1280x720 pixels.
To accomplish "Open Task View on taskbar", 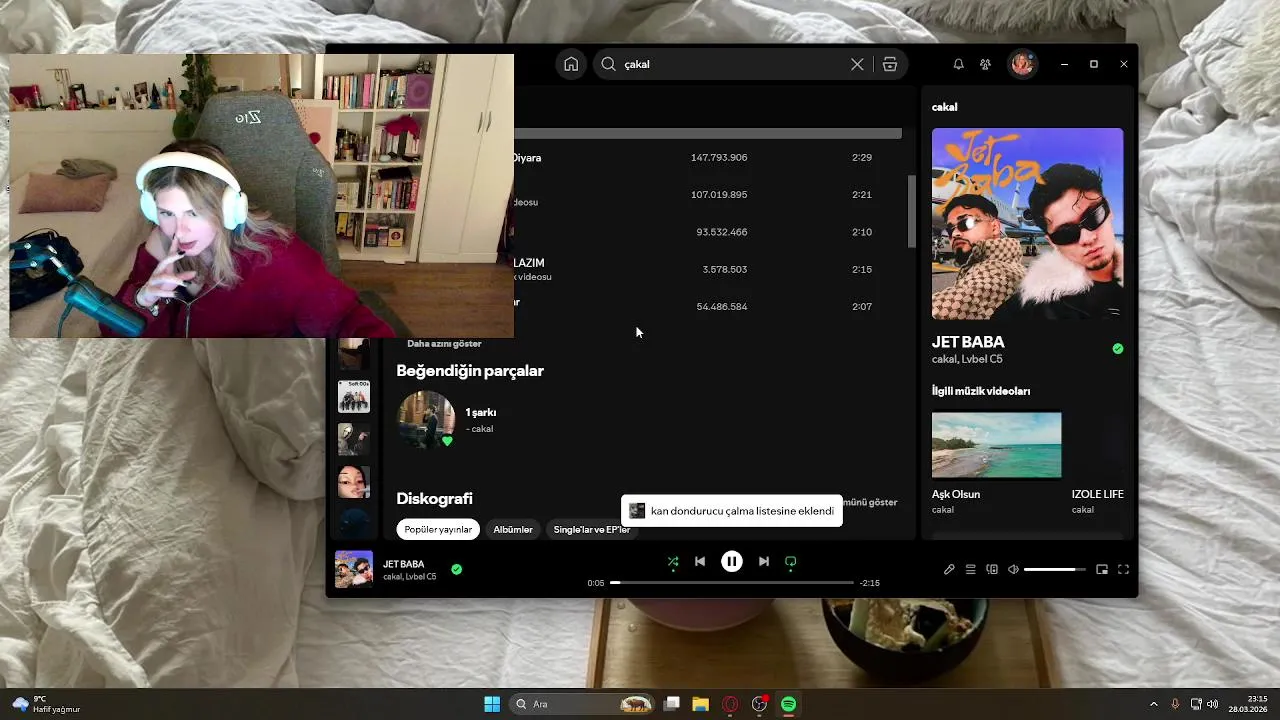I will click(672, 704).
